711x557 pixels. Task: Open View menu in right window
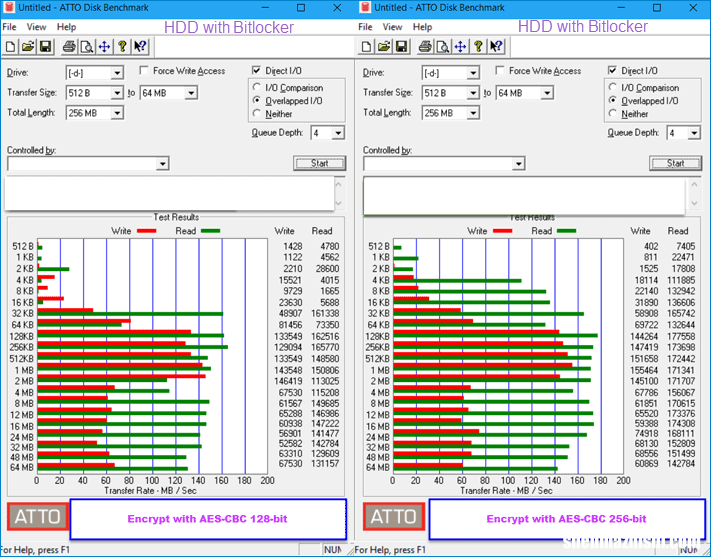pos(392,27)
